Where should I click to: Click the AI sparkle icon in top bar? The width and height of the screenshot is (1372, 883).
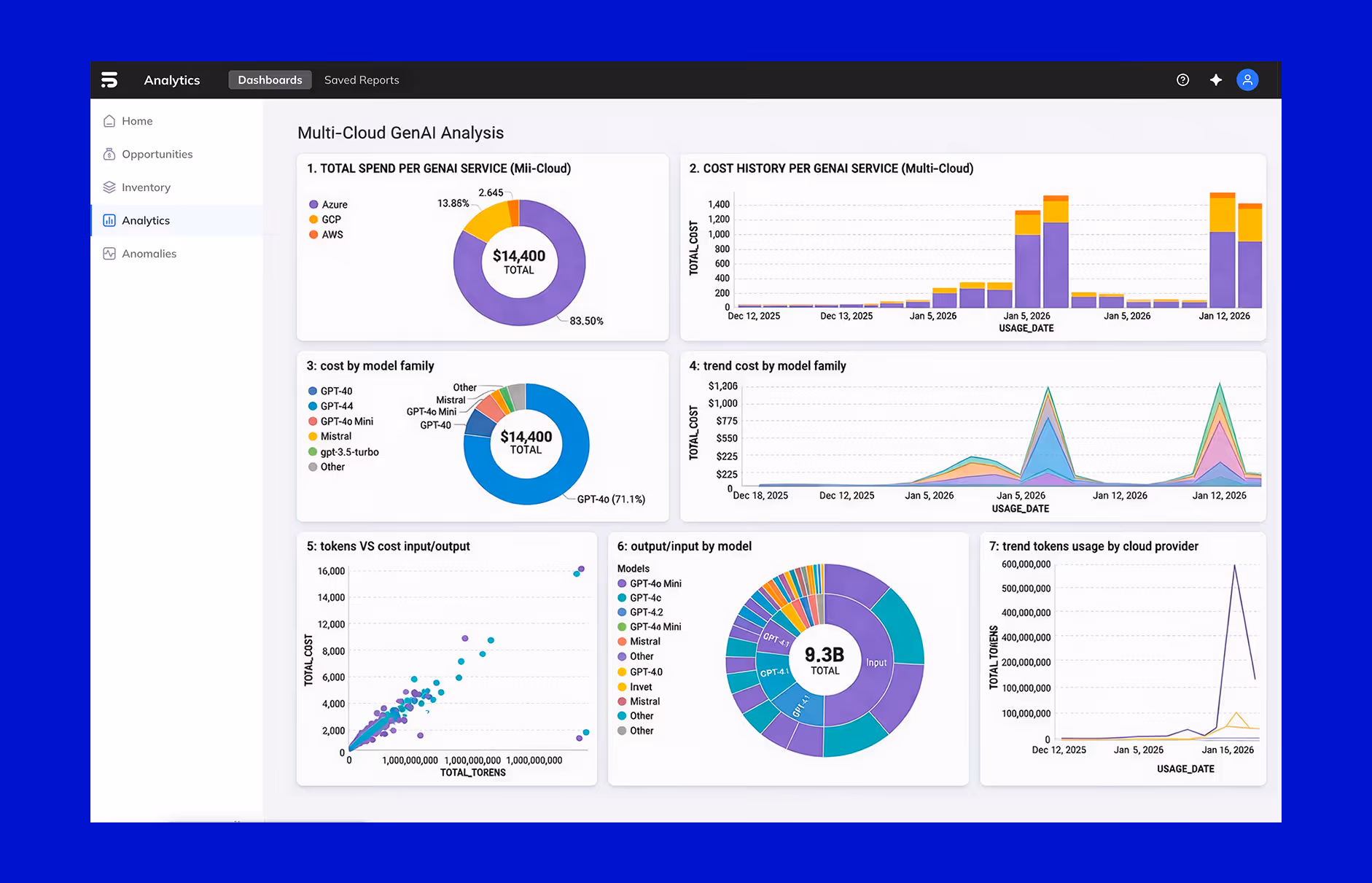coord(1215,79)
